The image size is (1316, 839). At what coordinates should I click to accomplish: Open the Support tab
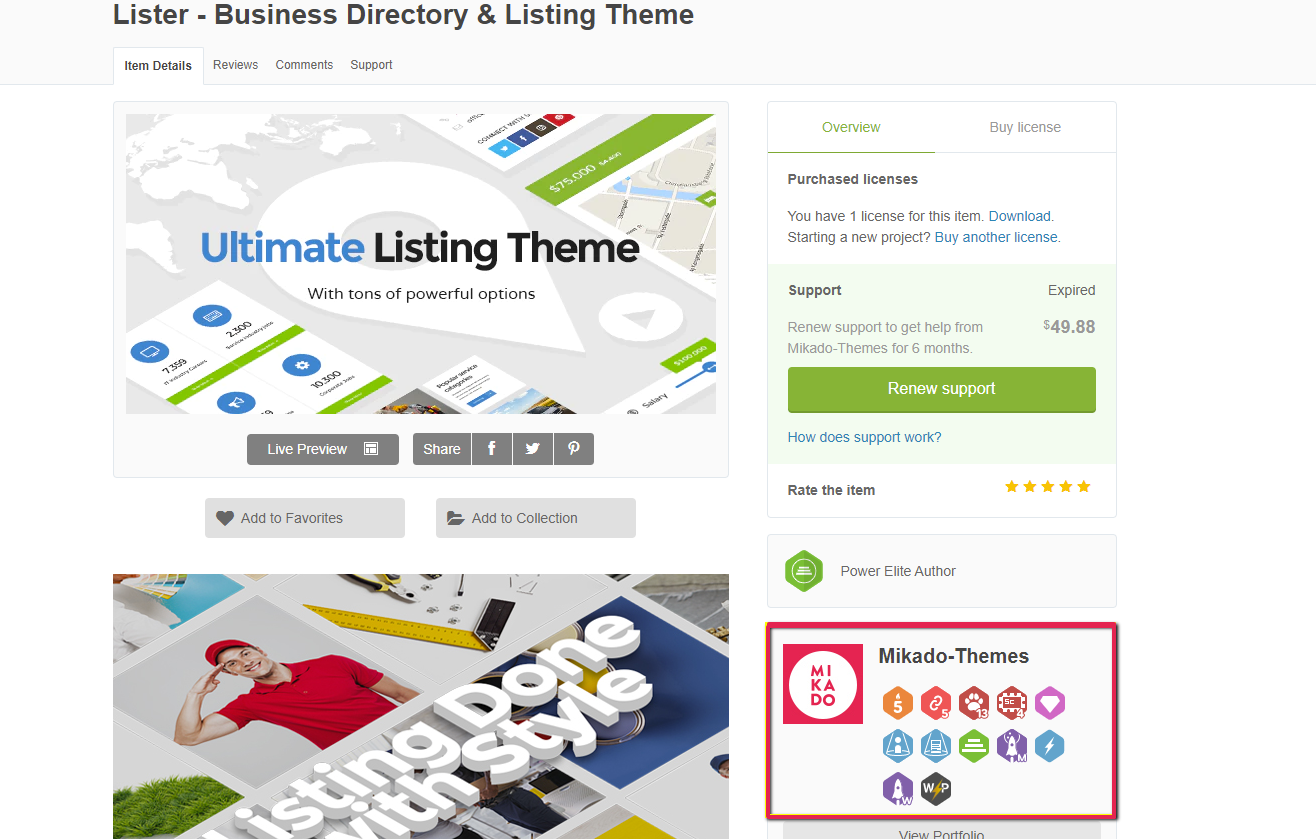point(371,65)
